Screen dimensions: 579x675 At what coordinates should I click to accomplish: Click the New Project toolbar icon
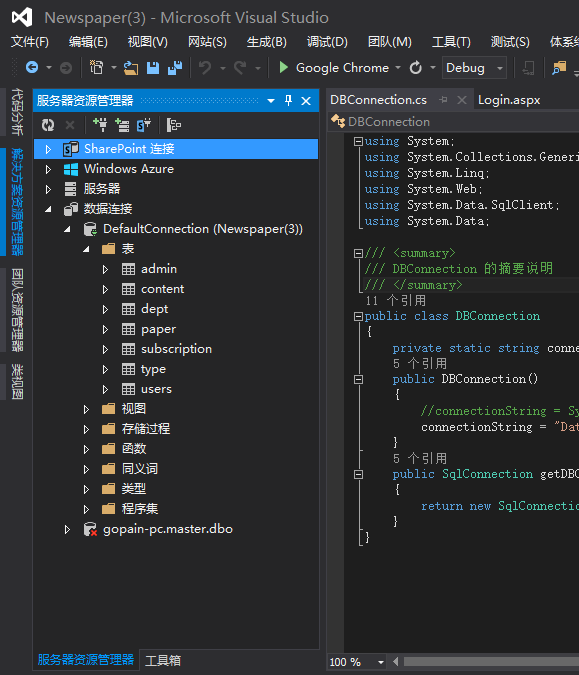pyautogui.click(x=96, y=68)
